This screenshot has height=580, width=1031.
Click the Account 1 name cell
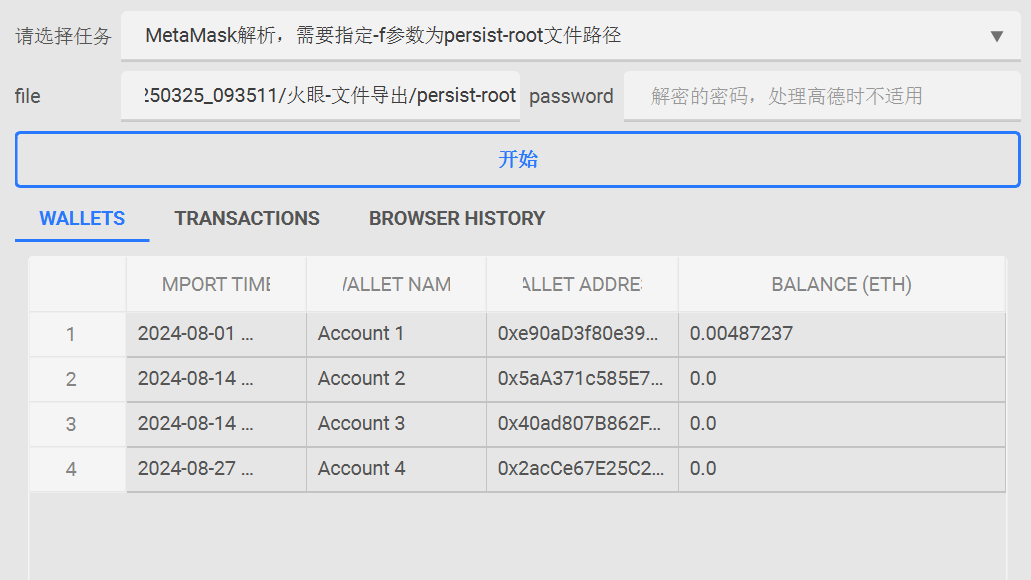pos(396,334)
